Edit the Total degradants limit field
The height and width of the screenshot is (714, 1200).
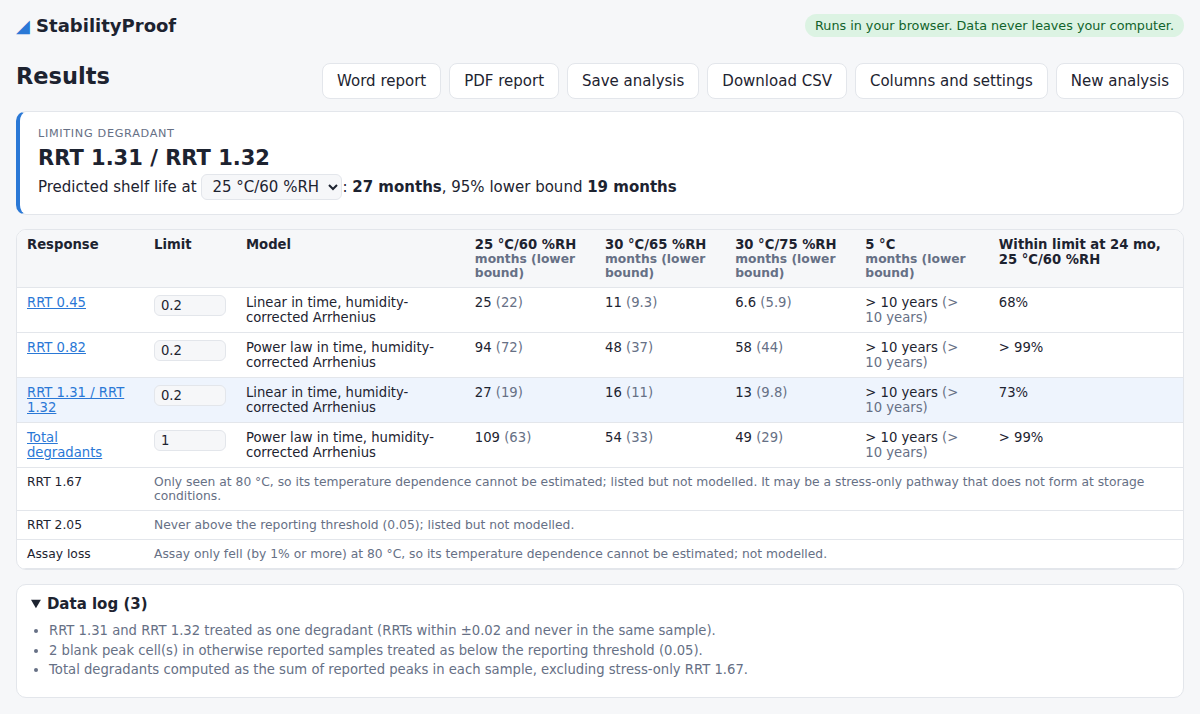click(x=190, y=440)
